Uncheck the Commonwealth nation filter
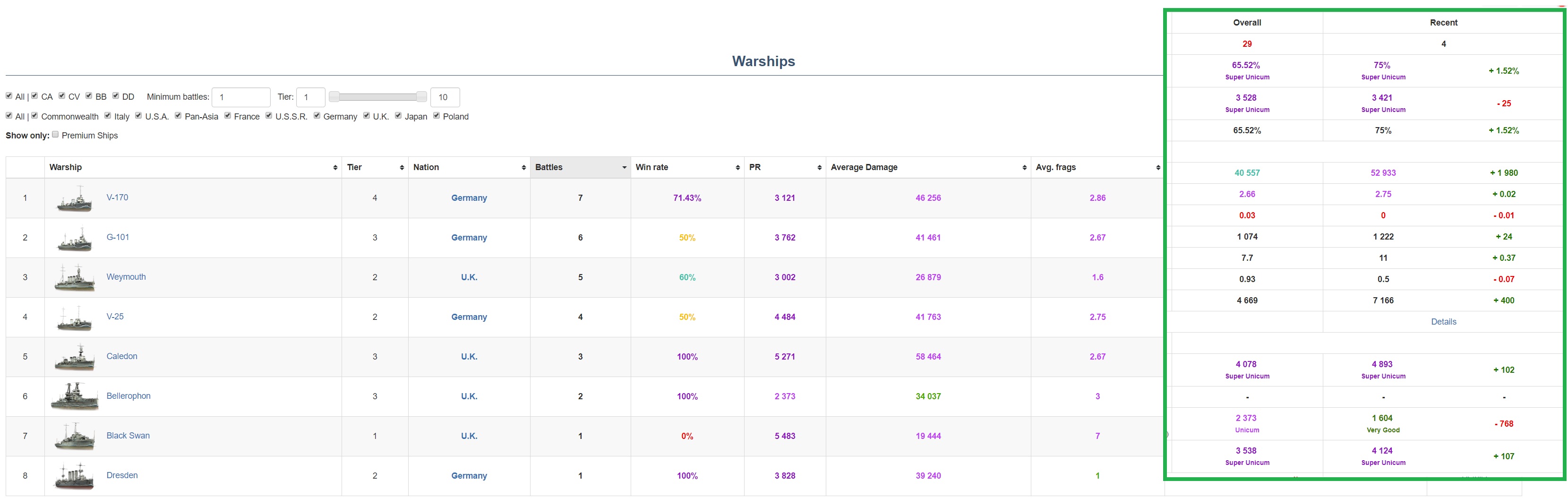 pyautogui.click(x=34, y=116)
